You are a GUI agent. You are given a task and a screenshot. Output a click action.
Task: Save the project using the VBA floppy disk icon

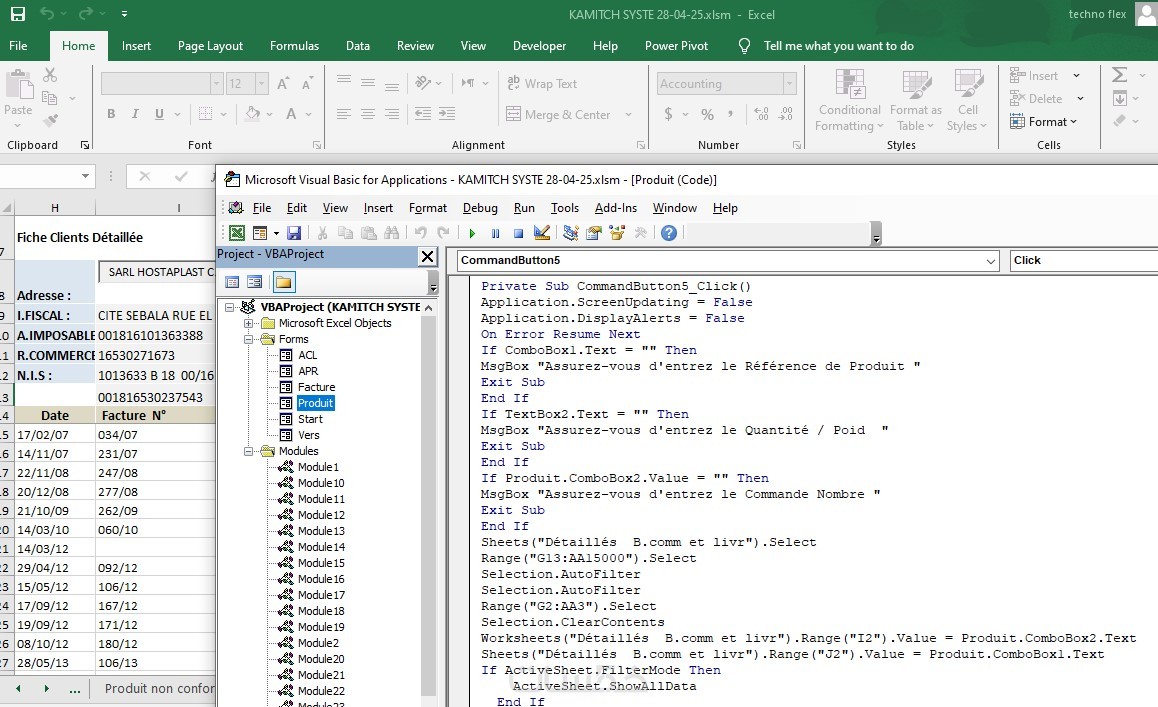294,233
